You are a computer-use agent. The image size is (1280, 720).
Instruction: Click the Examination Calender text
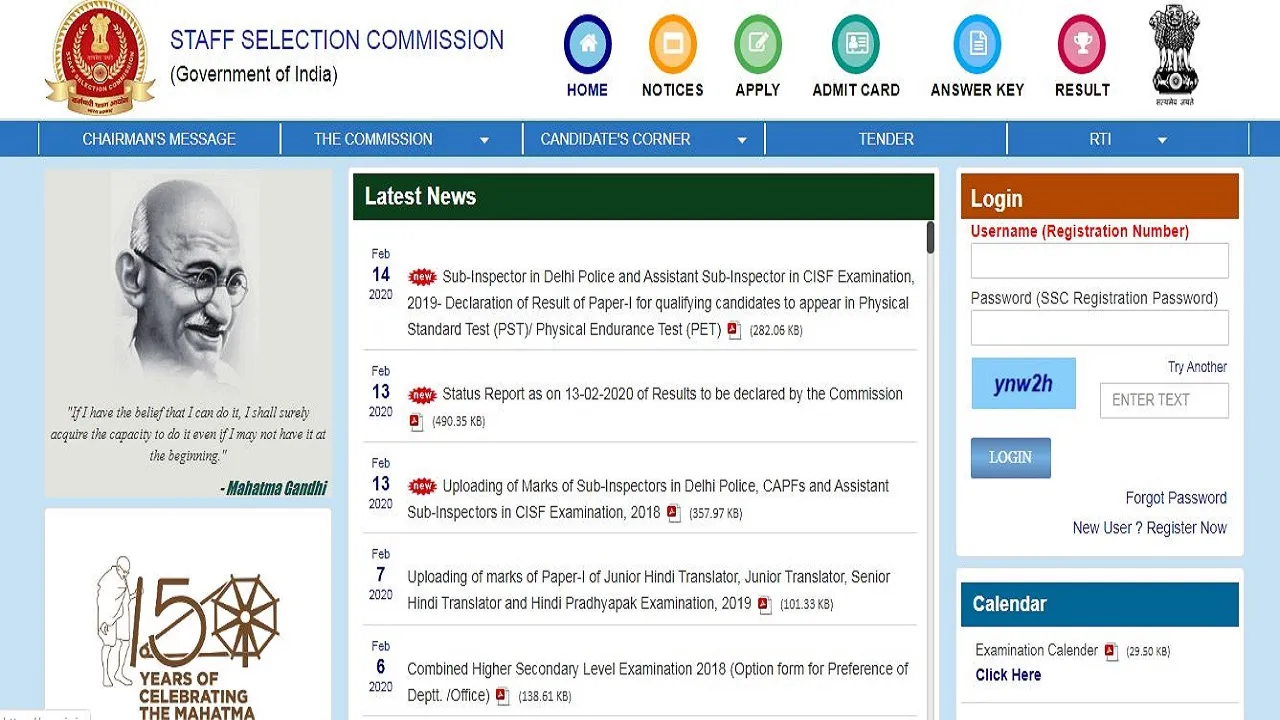point(1036,650)
